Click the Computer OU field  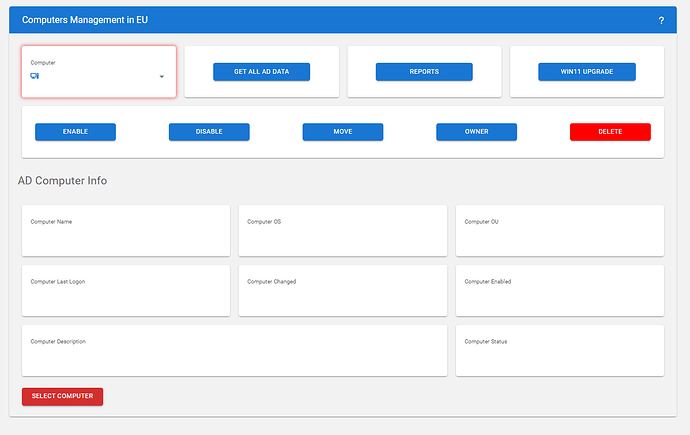560,230
